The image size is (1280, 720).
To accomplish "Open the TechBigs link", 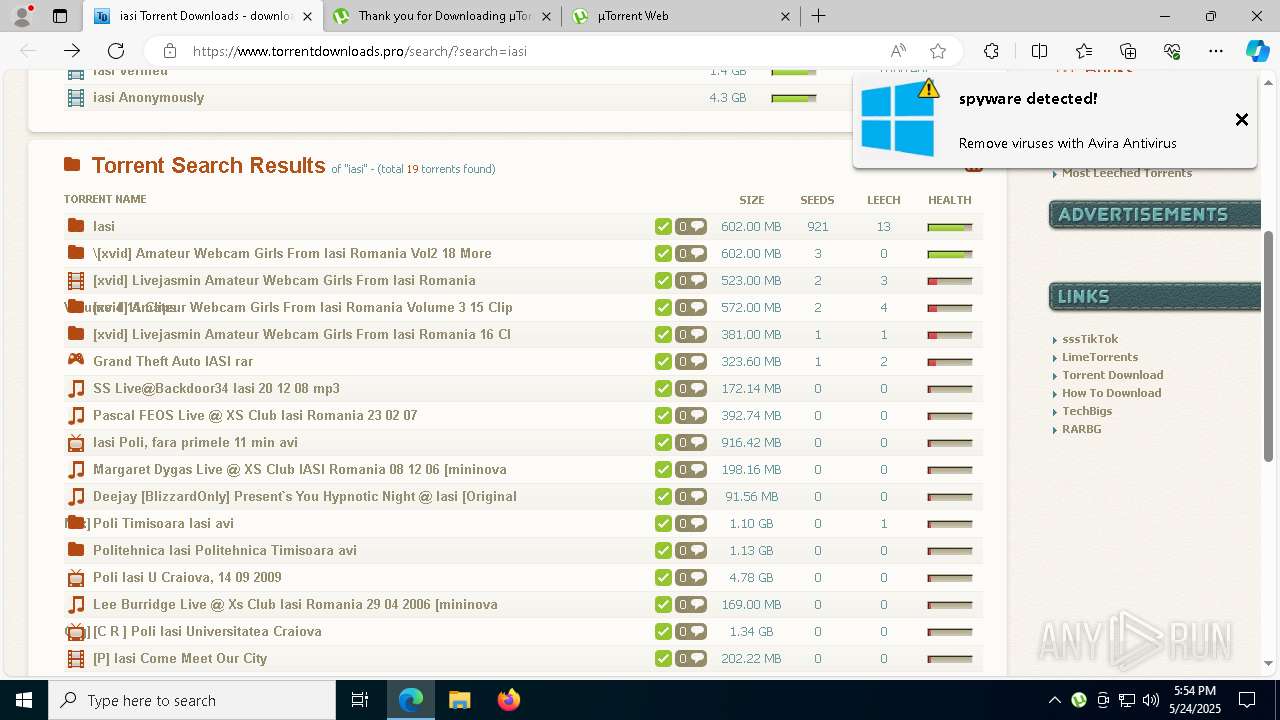I will 1087,411.
